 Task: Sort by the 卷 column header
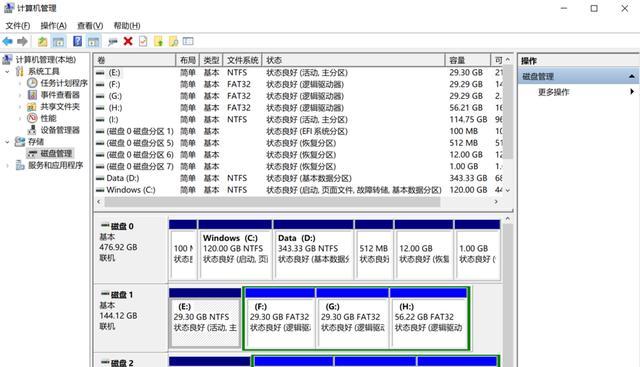[135, 60]
